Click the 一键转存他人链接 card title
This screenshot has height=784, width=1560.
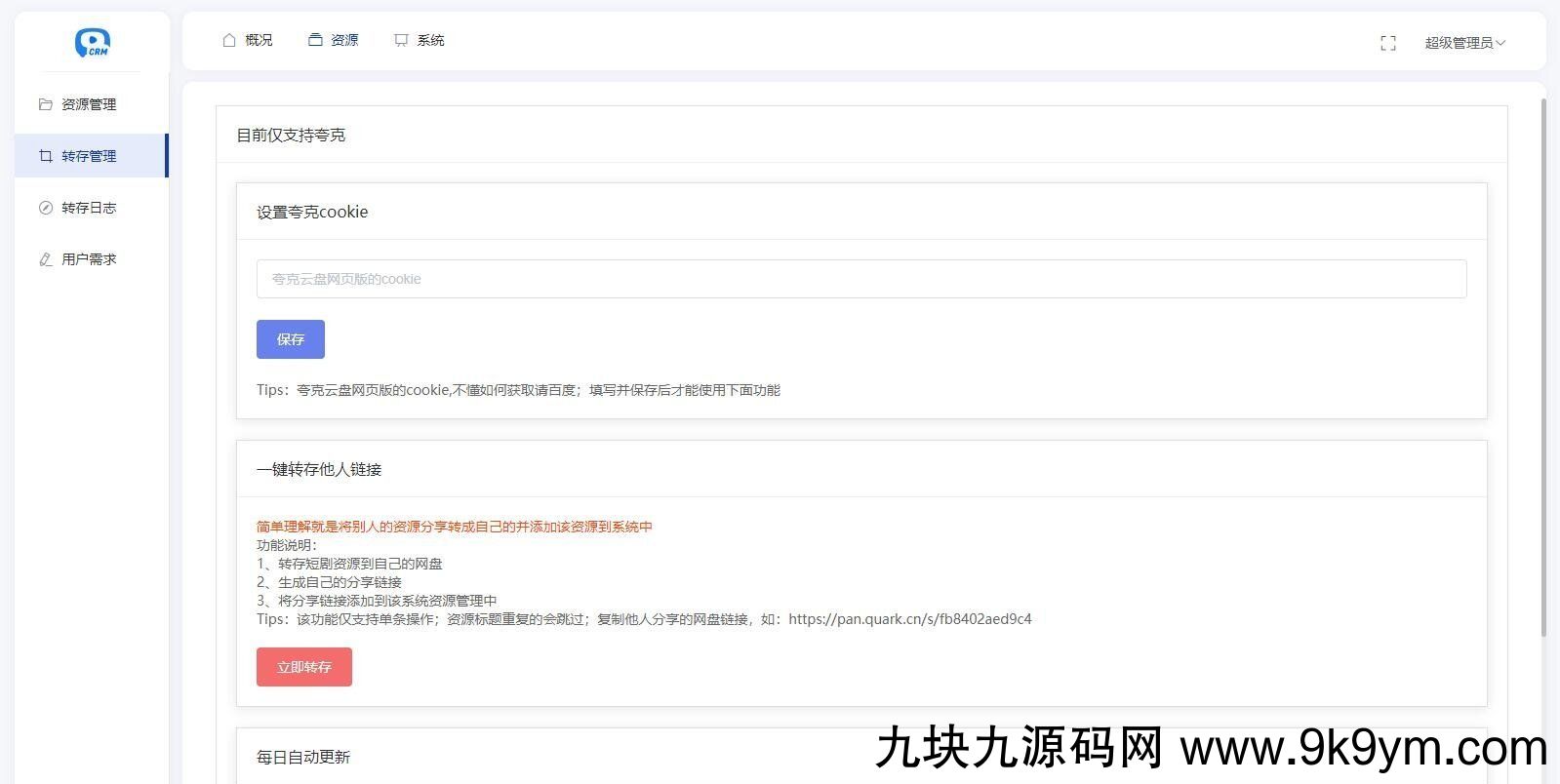[x=319, y=469]
